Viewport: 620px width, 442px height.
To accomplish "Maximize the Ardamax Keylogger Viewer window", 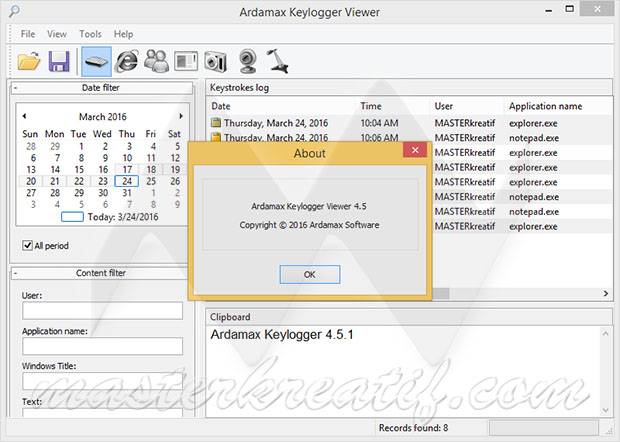I will click(x=569, y=9).
